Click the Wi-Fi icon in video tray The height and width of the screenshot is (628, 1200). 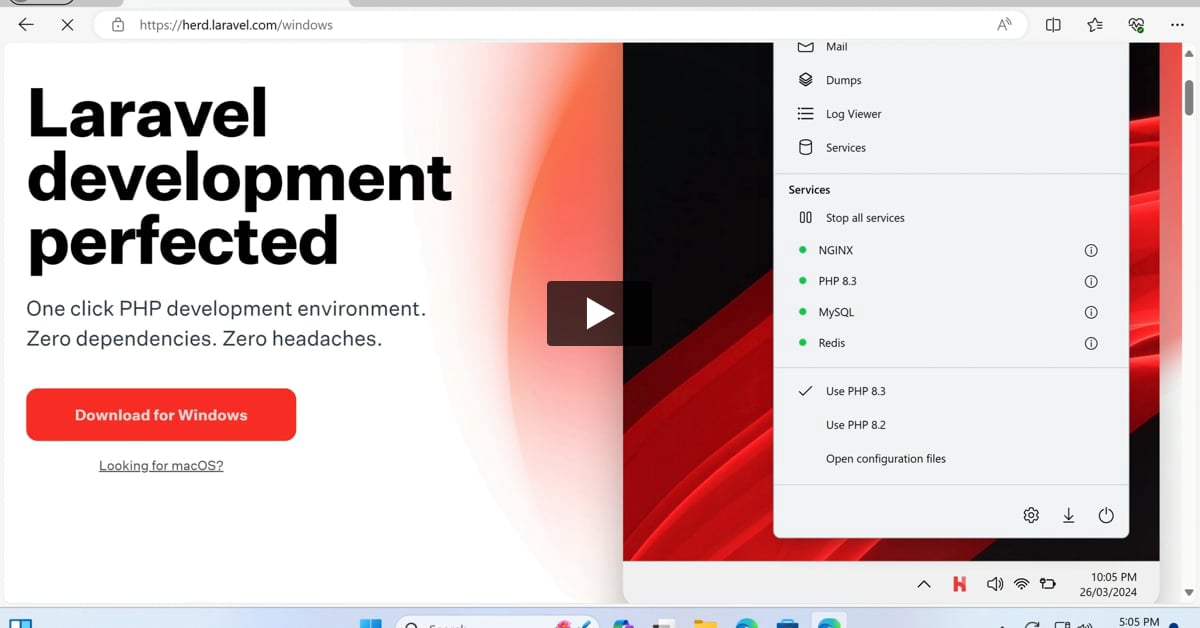tap(1021, 584)
